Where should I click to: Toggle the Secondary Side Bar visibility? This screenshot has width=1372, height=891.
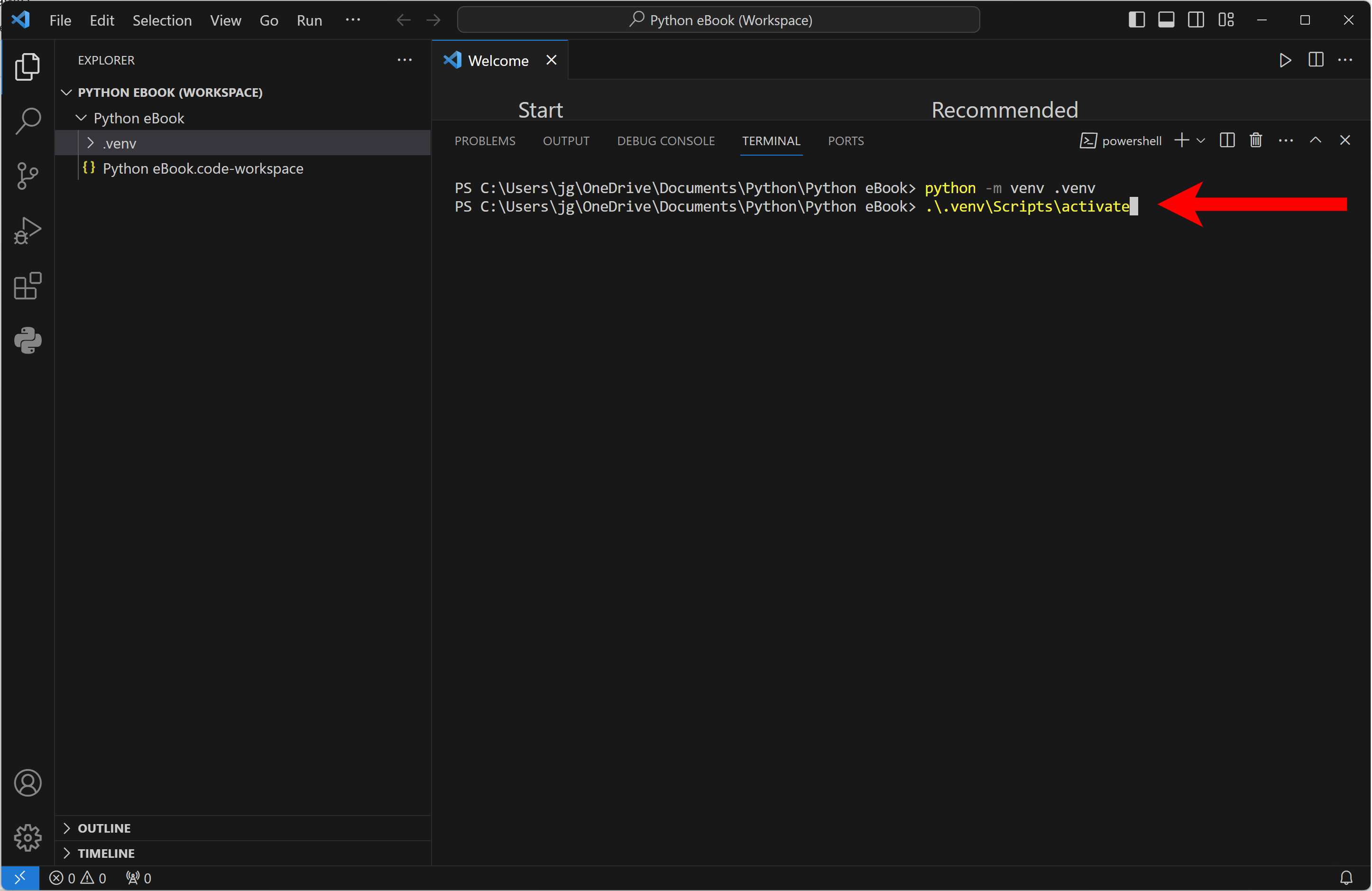click(x=1196, y=19)
